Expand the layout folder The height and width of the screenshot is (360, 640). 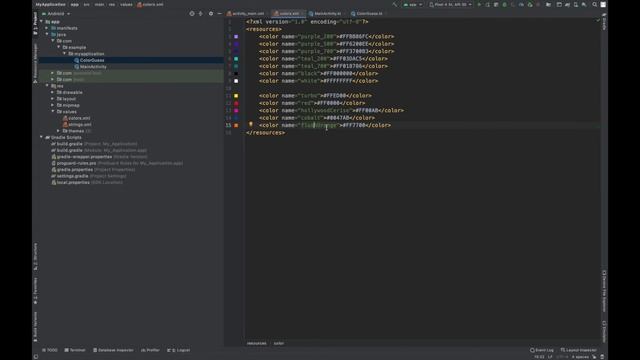pos(53,99)
